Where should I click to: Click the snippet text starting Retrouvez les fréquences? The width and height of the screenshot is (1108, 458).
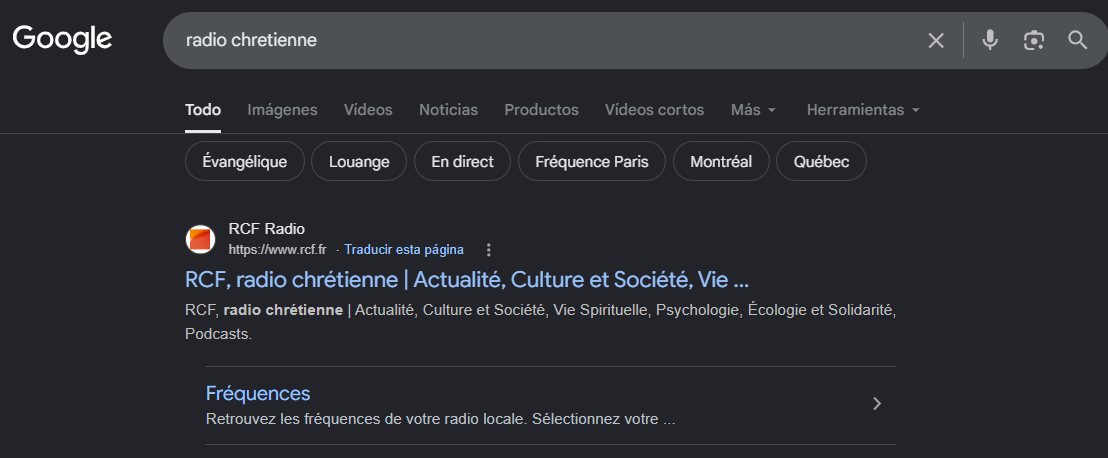pyautogui.click(x=440, y=419)
